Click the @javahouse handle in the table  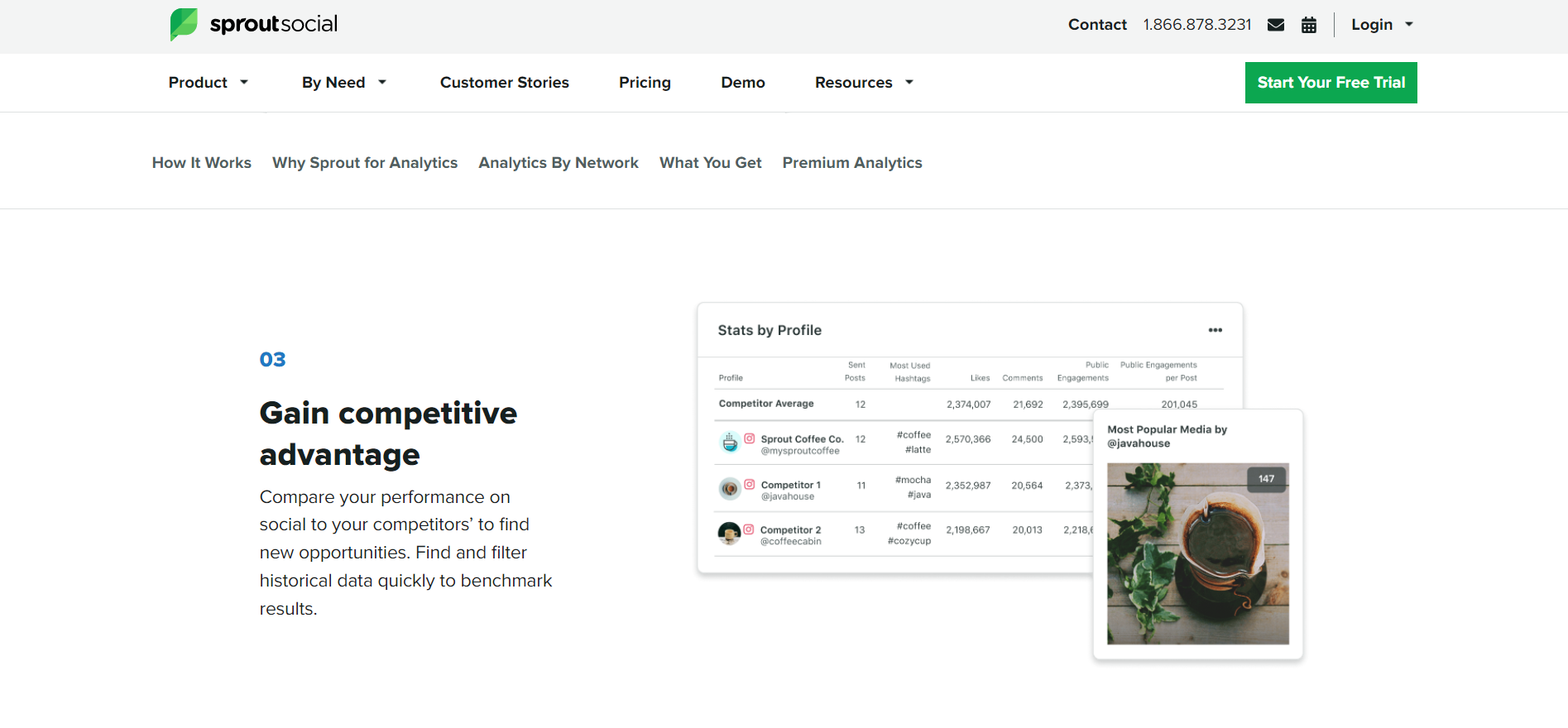(788, 496)
